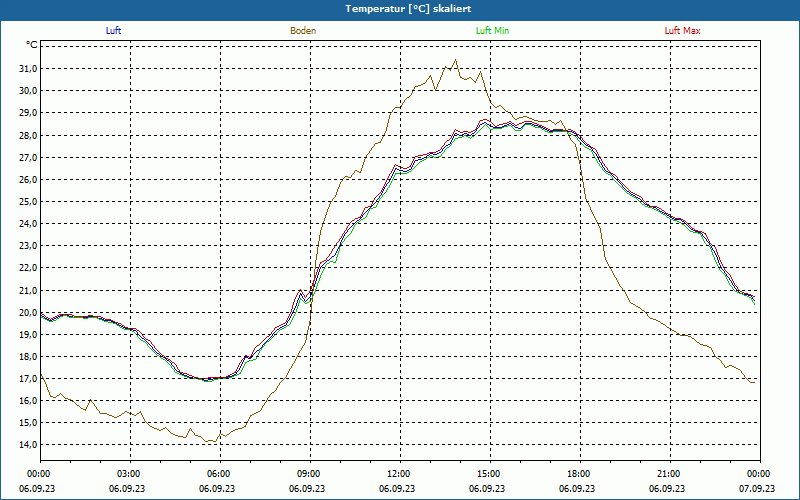Click the 18,0 y-axis value

[x=28, y=357]
